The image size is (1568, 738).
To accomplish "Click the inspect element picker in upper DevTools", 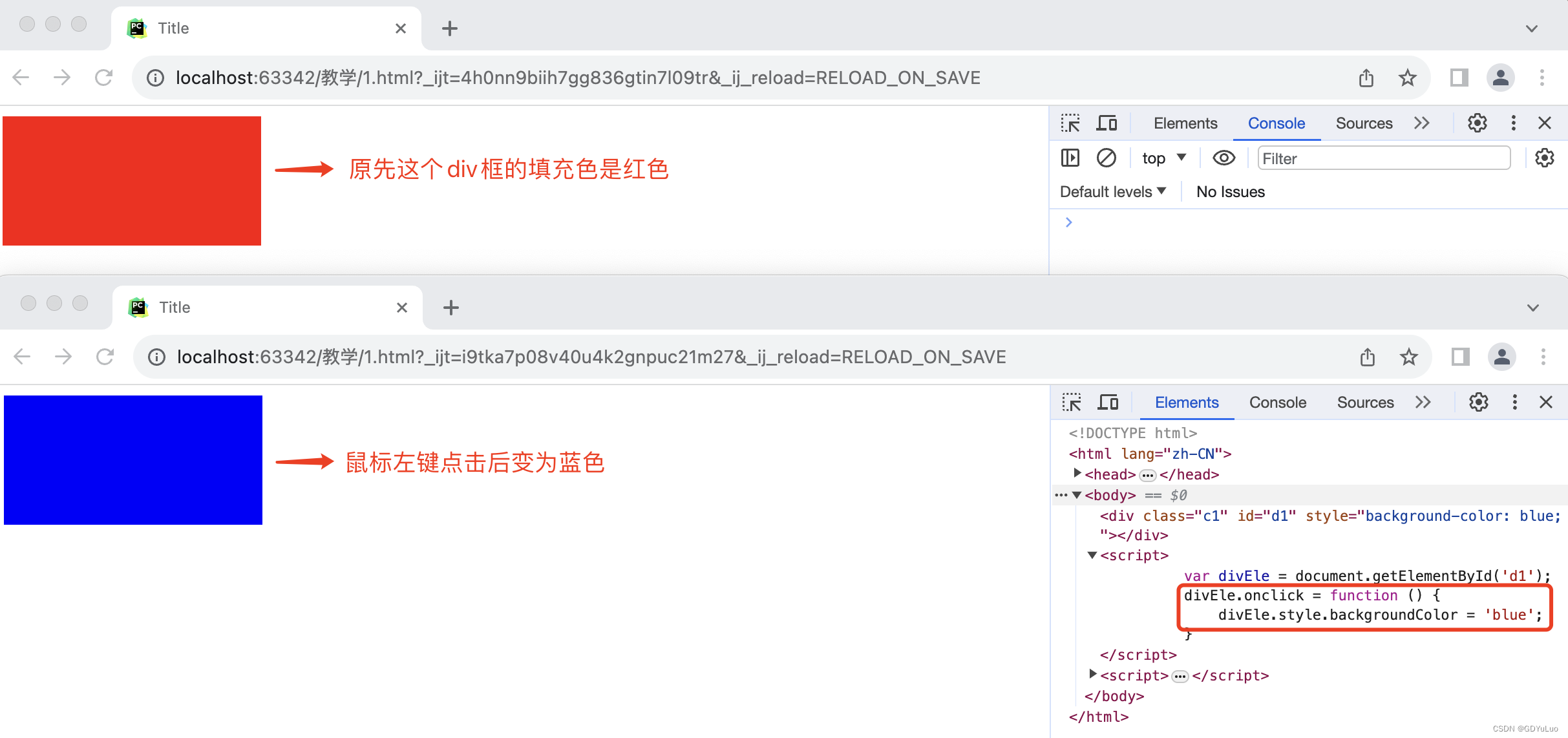I will click(1070, 123).
